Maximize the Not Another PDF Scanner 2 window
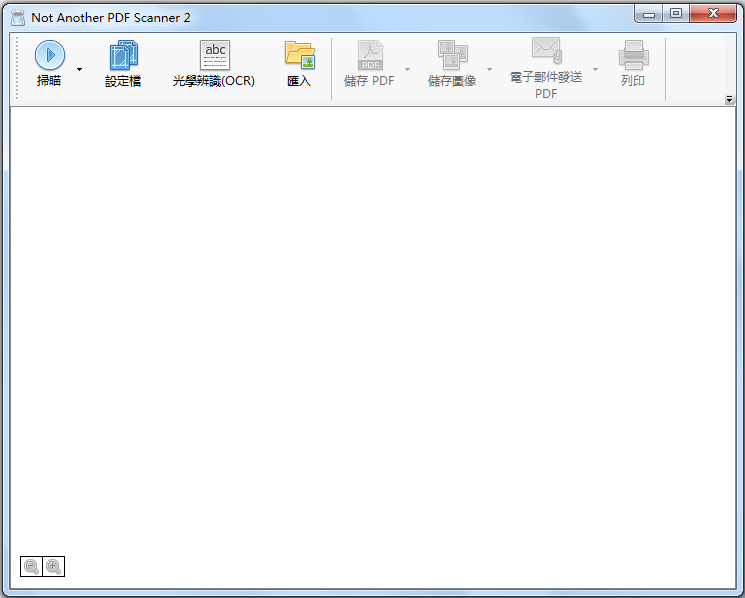The width and height of the screenshot is (745, 598). pyautogui.click(x=676, y=14)
